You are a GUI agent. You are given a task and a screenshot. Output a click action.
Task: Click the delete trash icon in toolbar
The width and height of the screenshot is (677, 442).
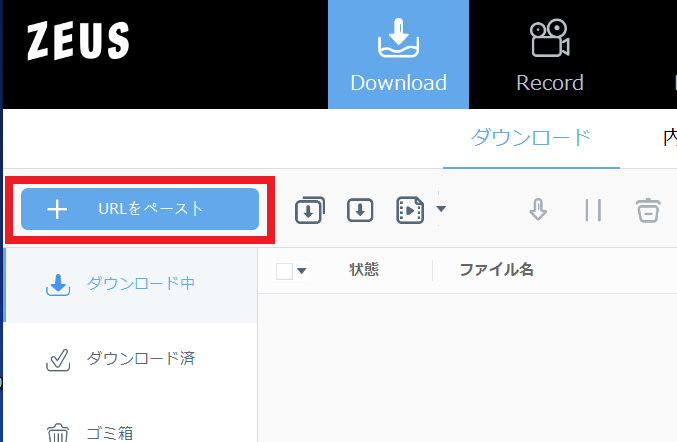coord(648,210)
